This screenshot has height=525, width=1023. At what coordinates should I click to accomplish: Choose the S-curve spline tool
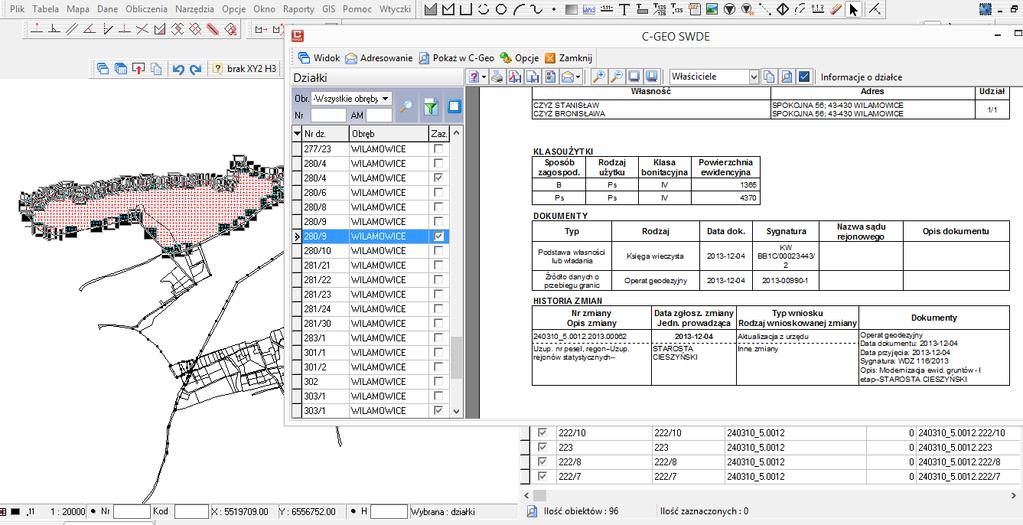[536, 9]
